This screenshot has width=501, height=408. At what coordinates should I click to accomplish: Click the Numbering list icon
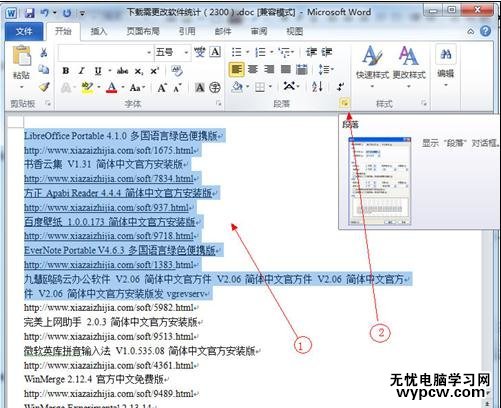(x=260, y=52)
